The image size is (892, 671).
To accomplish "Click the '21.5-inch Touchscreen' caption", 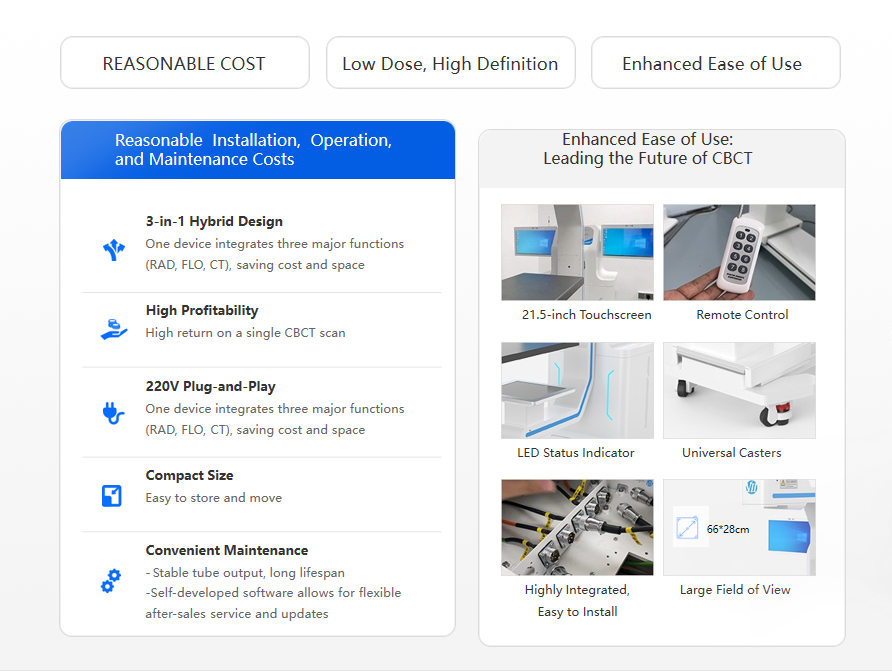I will (587, 314).
